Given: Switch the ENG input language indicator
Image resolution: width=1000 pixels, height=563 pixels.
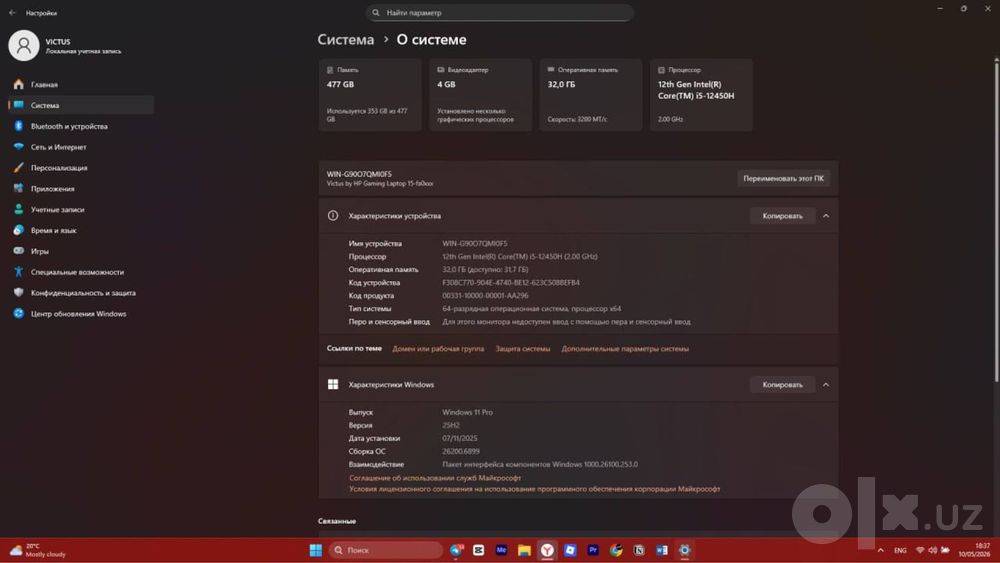Looking at the screenshot, I should [x=900, y=550].
